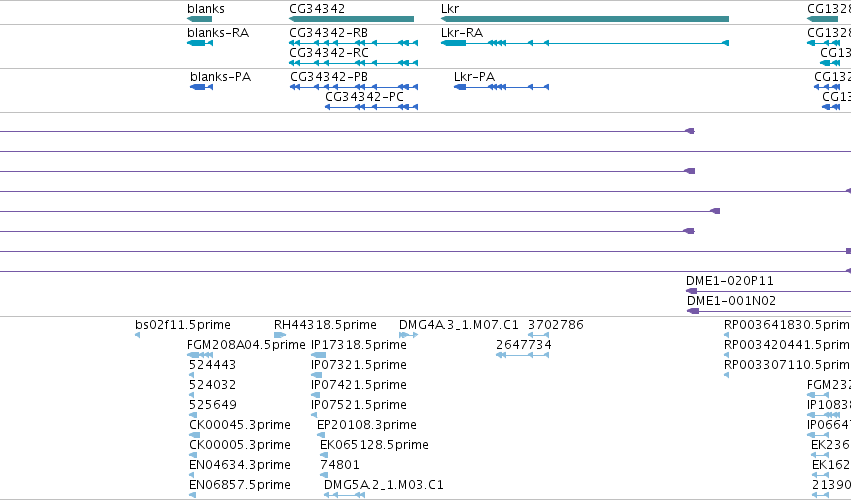This screenshot has height=500, width=851.
Task: Click the 2647734 alignment glyph
Action: (x=523, y=355)
